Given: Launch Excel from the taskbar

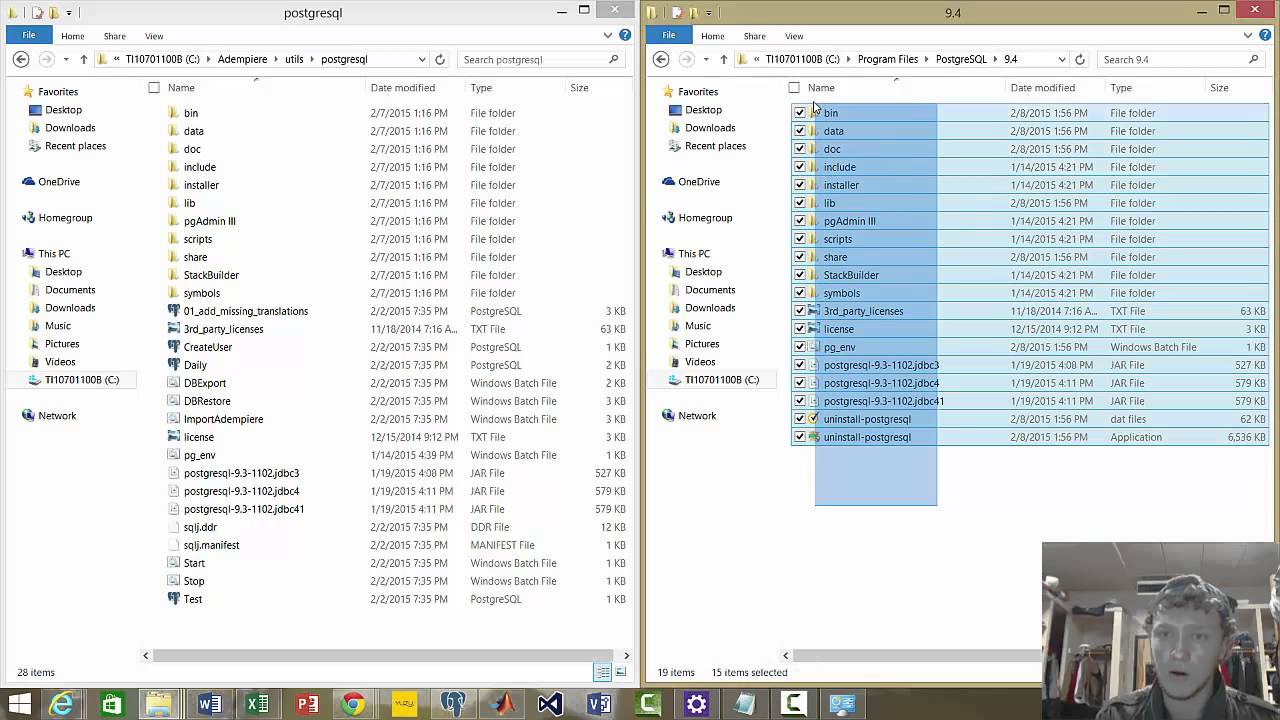Looking at the screenshot, I should click(x=258, y=704).
